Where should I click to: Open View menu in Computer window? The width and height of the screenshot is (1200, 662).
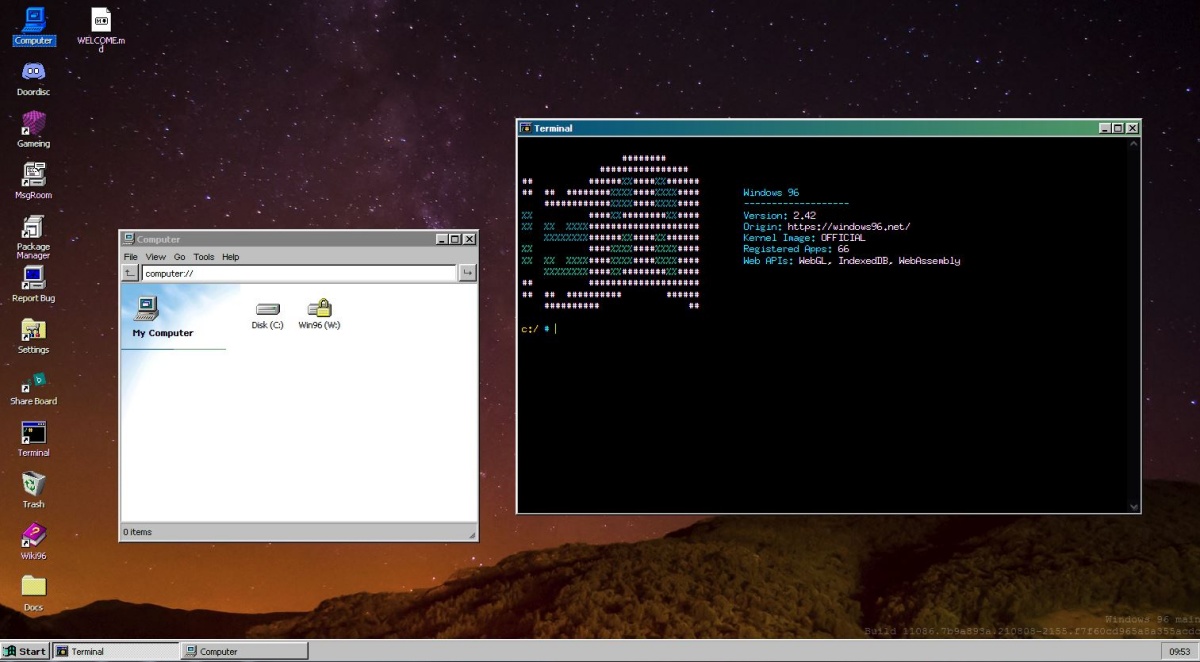[155, 257]
